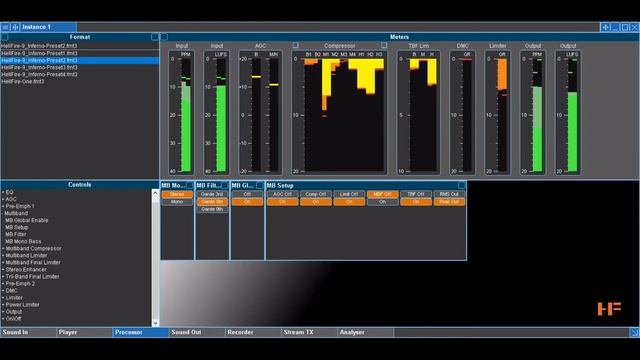Click the square icon left of Format header

(x=4, y=37)
